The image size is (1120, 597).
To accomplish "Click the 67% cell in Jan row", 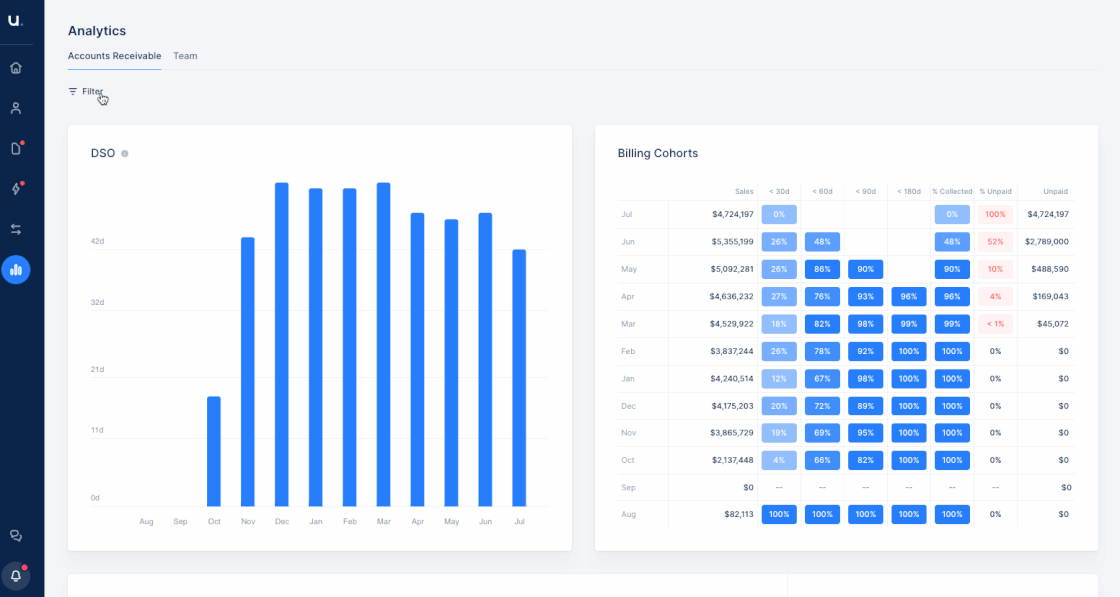I will [822, 378].
